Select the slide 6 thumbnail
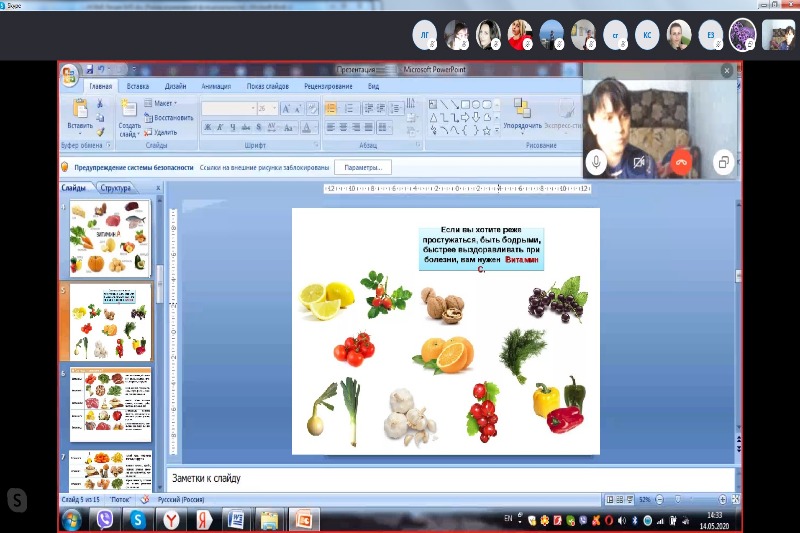Screen dimensions: 800x533 click(x=110, y=404)
